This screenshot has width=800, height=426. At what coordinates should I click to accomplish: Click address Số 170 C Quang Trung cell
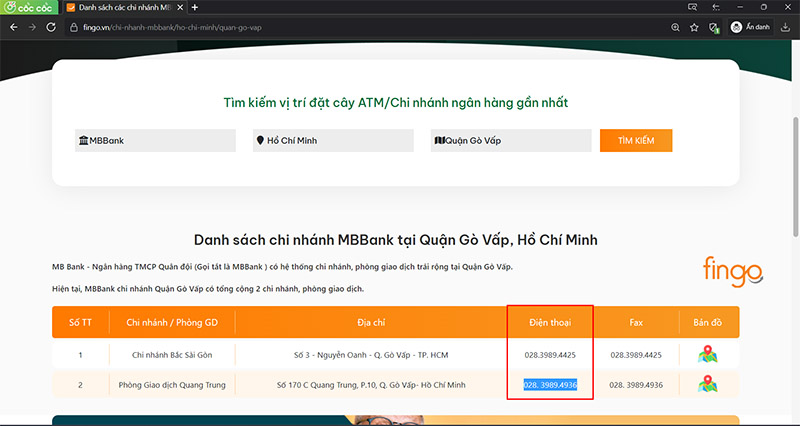[371, 385]
